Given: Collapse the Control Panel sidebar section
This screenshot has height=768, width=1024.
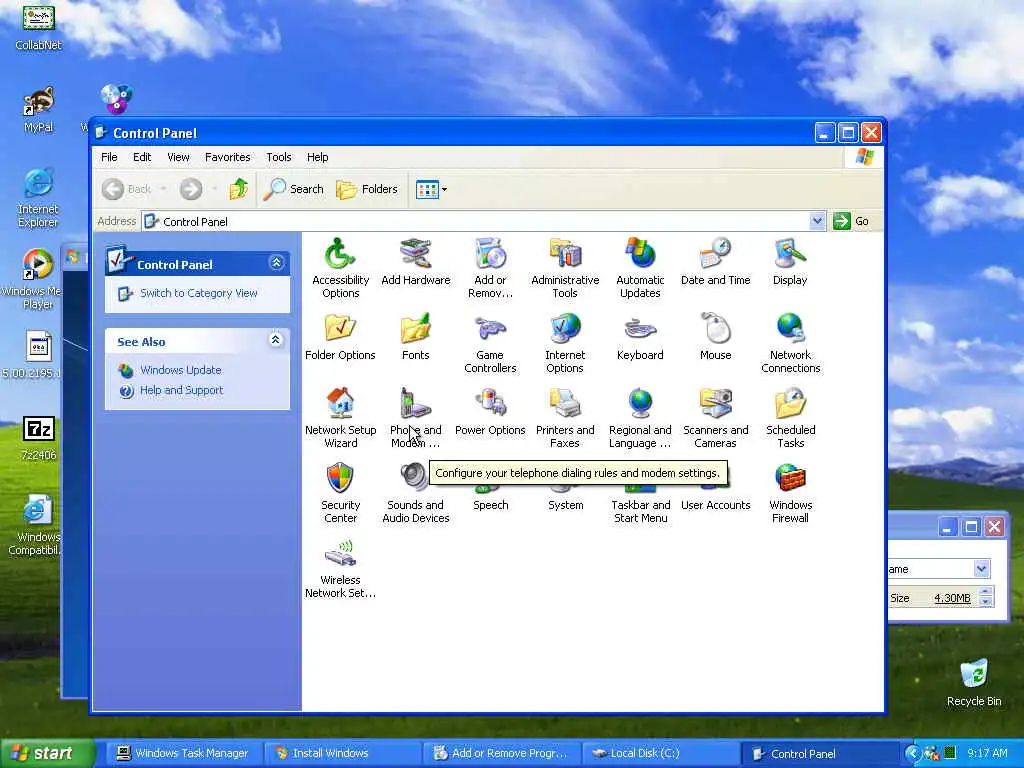Looking at the screenshot, I should click(x=276, y=263).
